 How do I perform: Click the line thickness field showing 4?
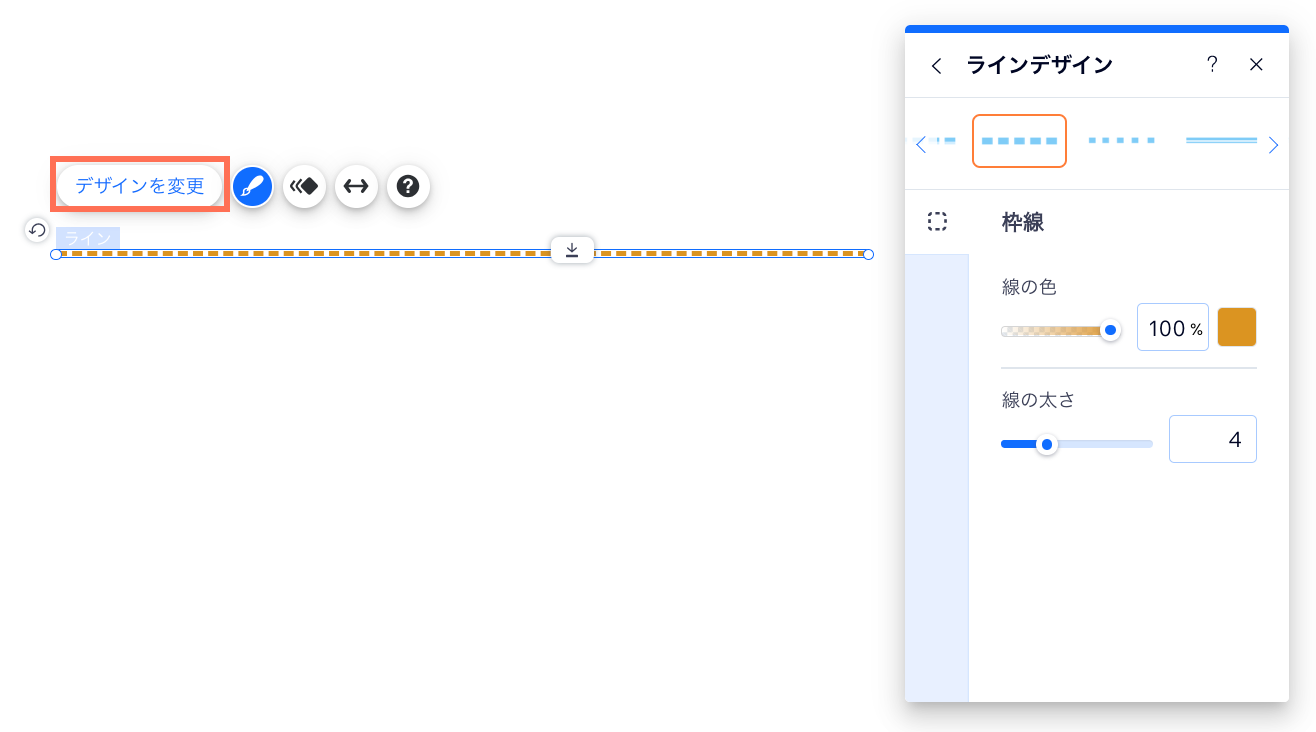pyautogui.click(x=1213, y=440)
